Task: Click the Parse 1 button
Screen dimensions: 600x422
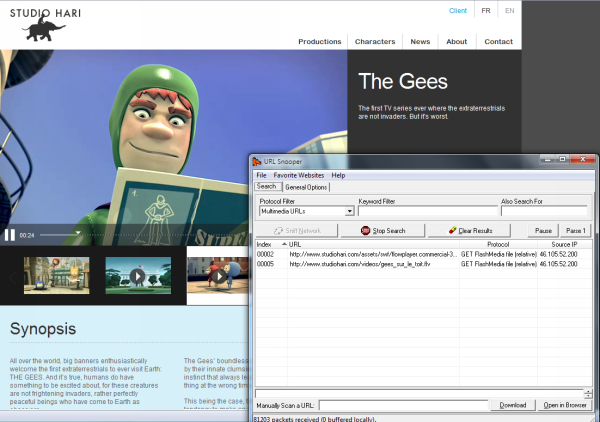Action: coord(576,231)
